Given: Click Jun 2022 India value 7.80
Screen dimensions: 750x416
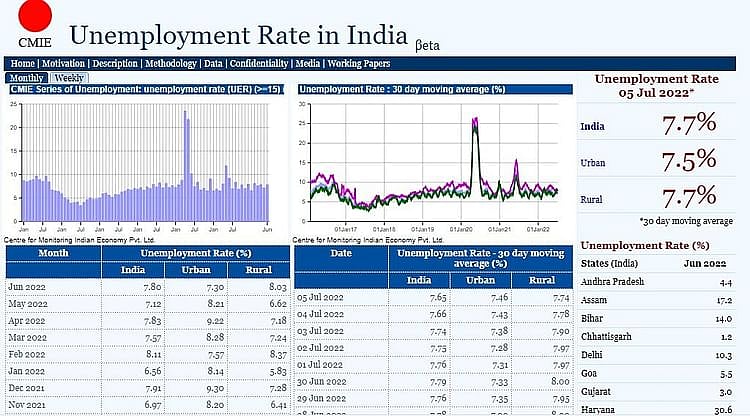Looking at the screenshot, I should [x=153, y=287].
